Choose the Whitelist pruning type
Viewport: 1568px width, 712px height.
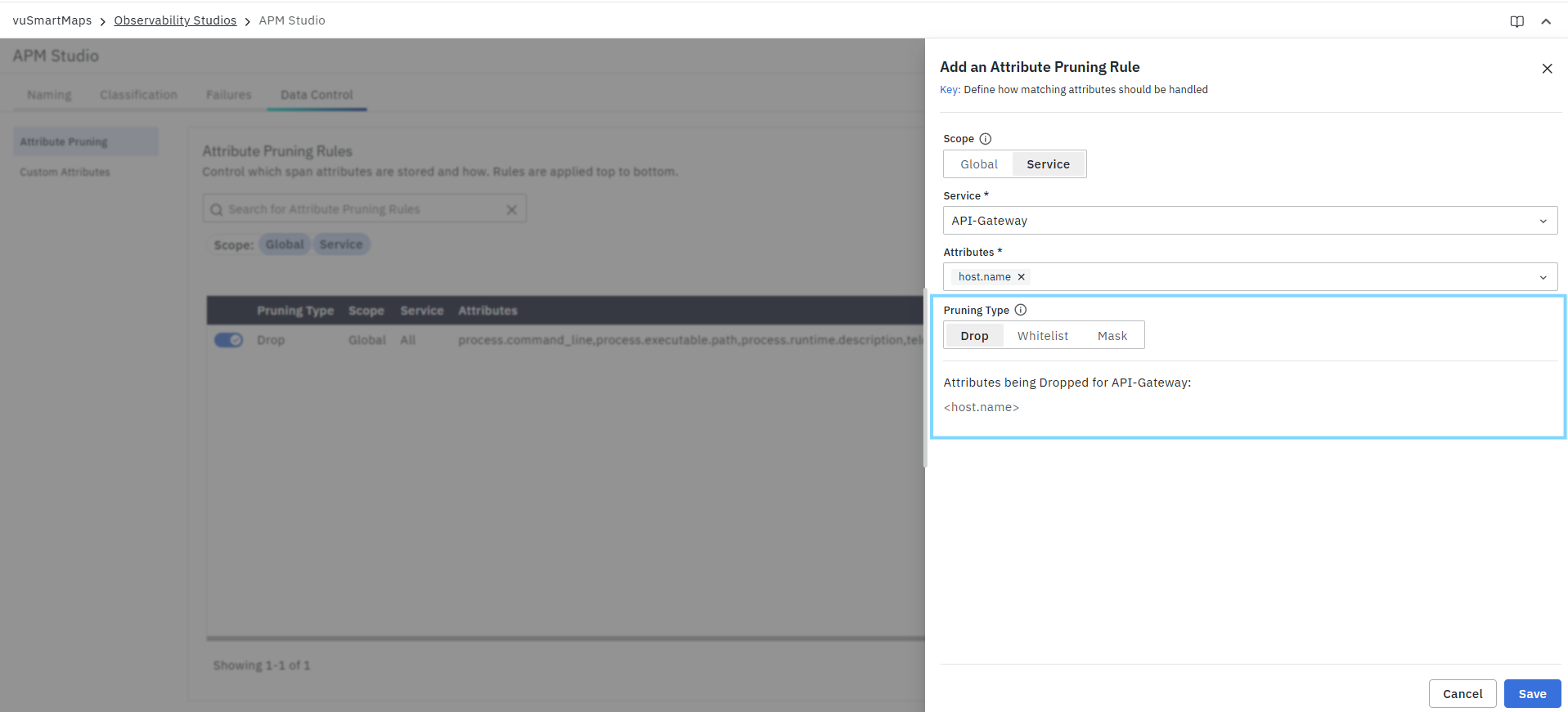pyautogui.click(x=1042, y=336)
